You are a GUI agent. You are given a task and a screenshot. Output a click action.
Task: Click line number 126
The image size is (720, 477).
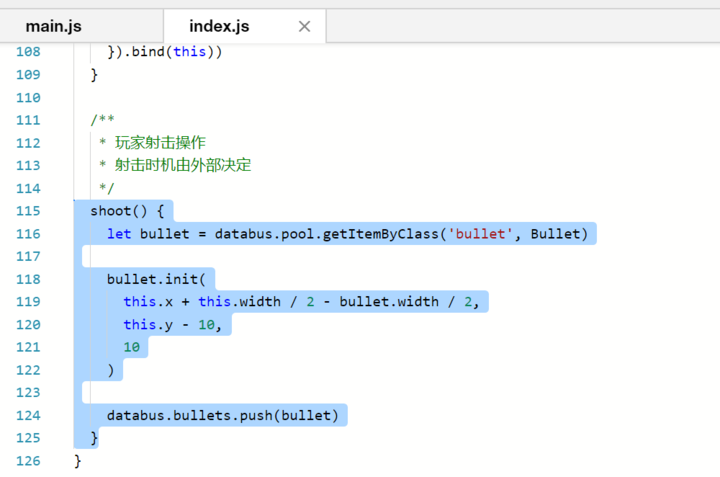point(28,460)
